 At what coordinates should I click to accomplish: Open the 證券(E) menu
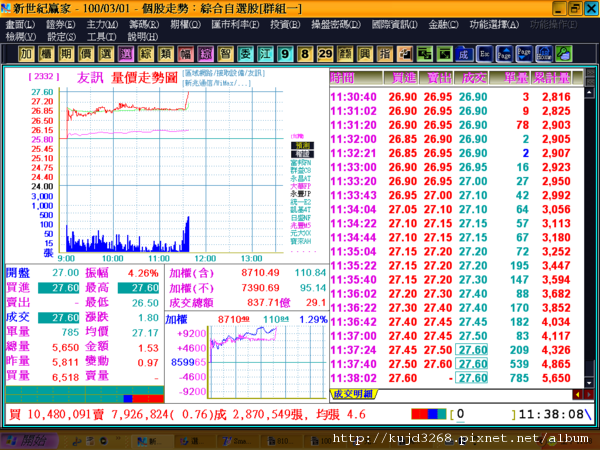(60, 25)
